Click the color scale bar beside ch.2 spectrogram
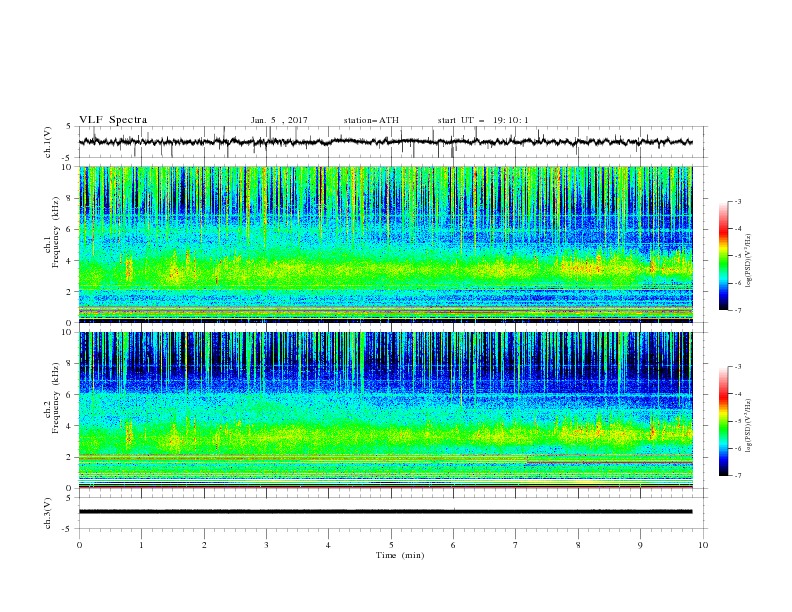This screenshot has width=792, height=612. click(x=723, y=421)
